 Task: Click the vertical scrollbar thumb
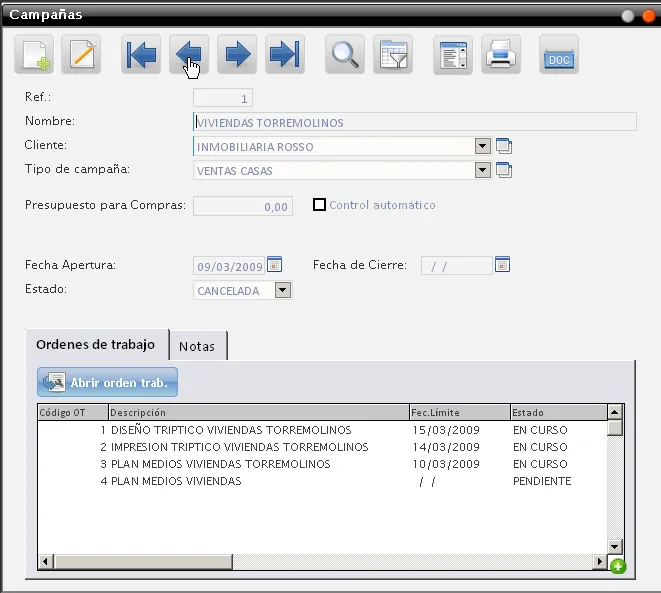615,428
